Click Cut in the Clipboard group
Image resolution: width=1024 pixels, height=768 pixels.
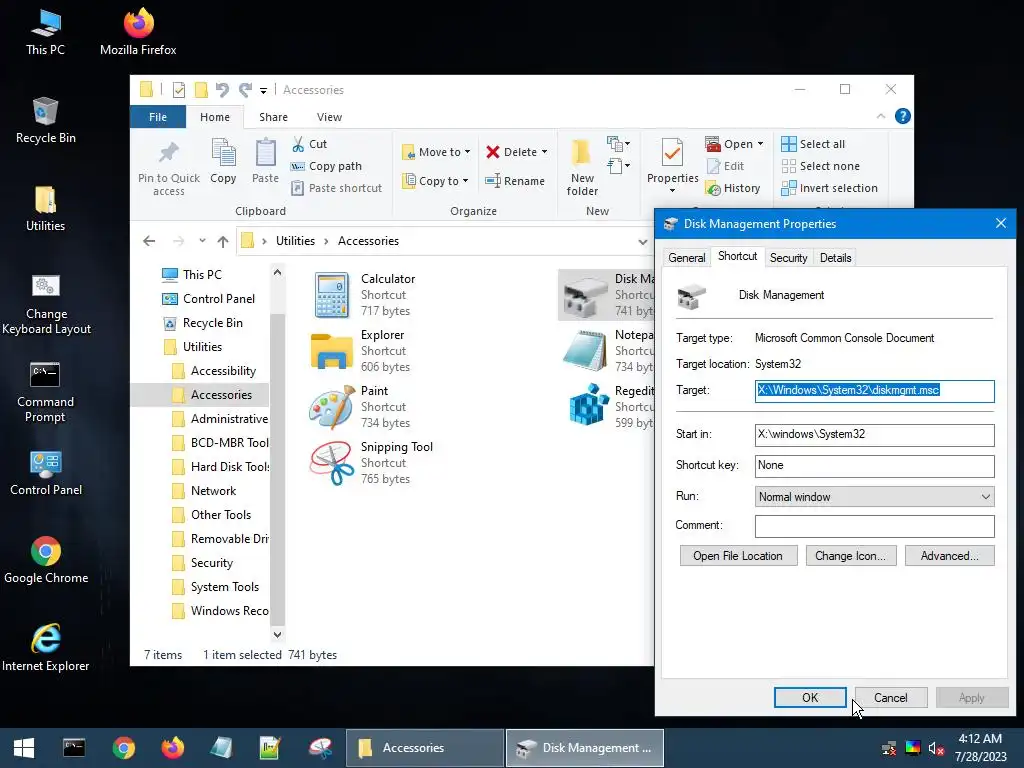[x=310, y=144]
